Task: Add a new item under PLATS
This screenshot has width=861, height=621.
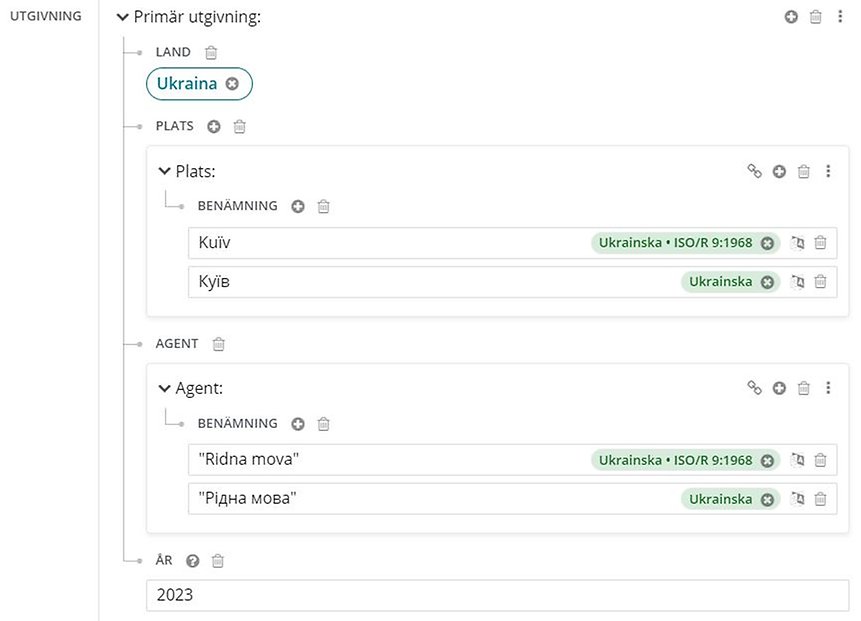Action: [x=213, y=126]
